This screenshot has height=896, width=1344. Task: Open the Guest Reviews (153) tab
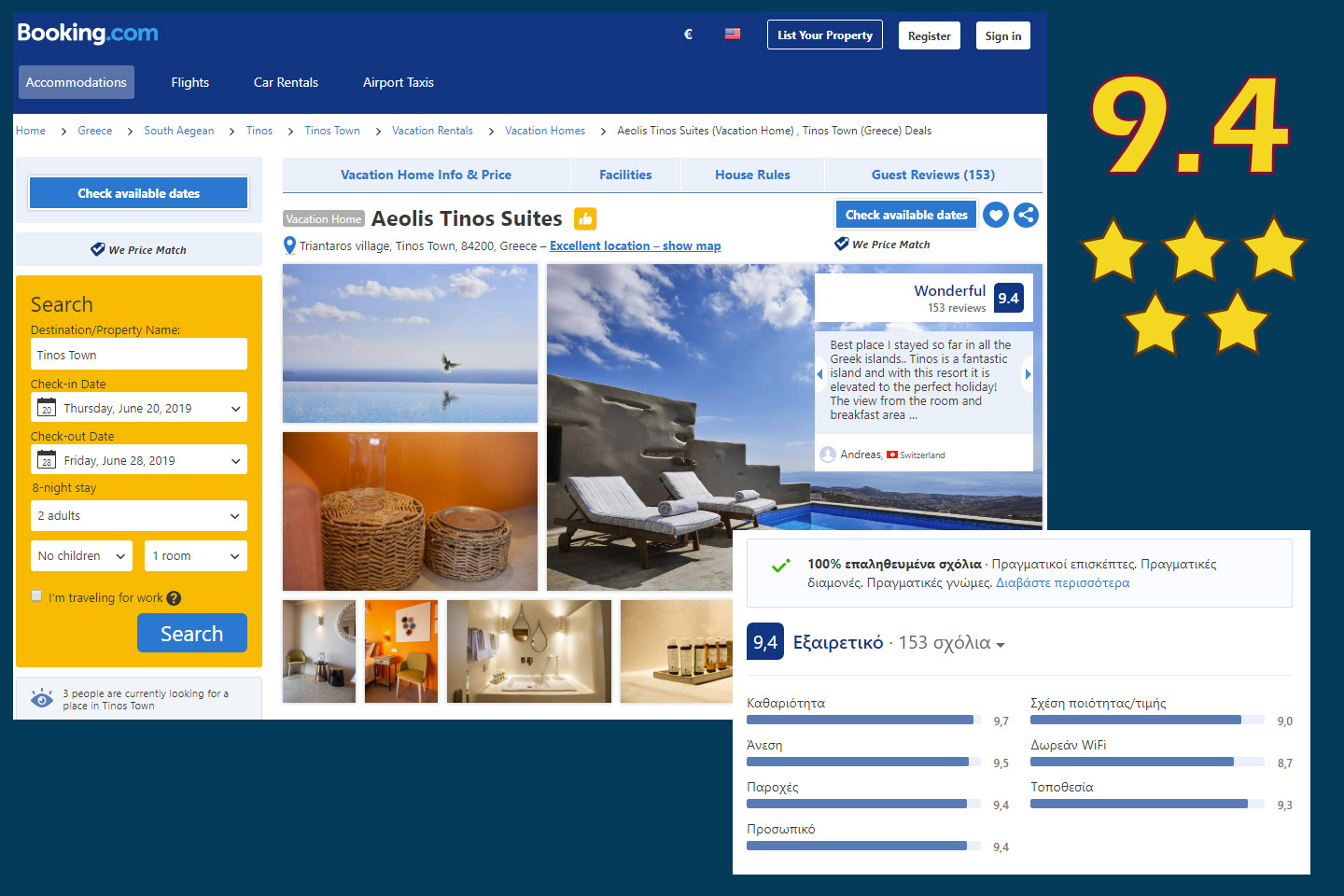(932, 175)
